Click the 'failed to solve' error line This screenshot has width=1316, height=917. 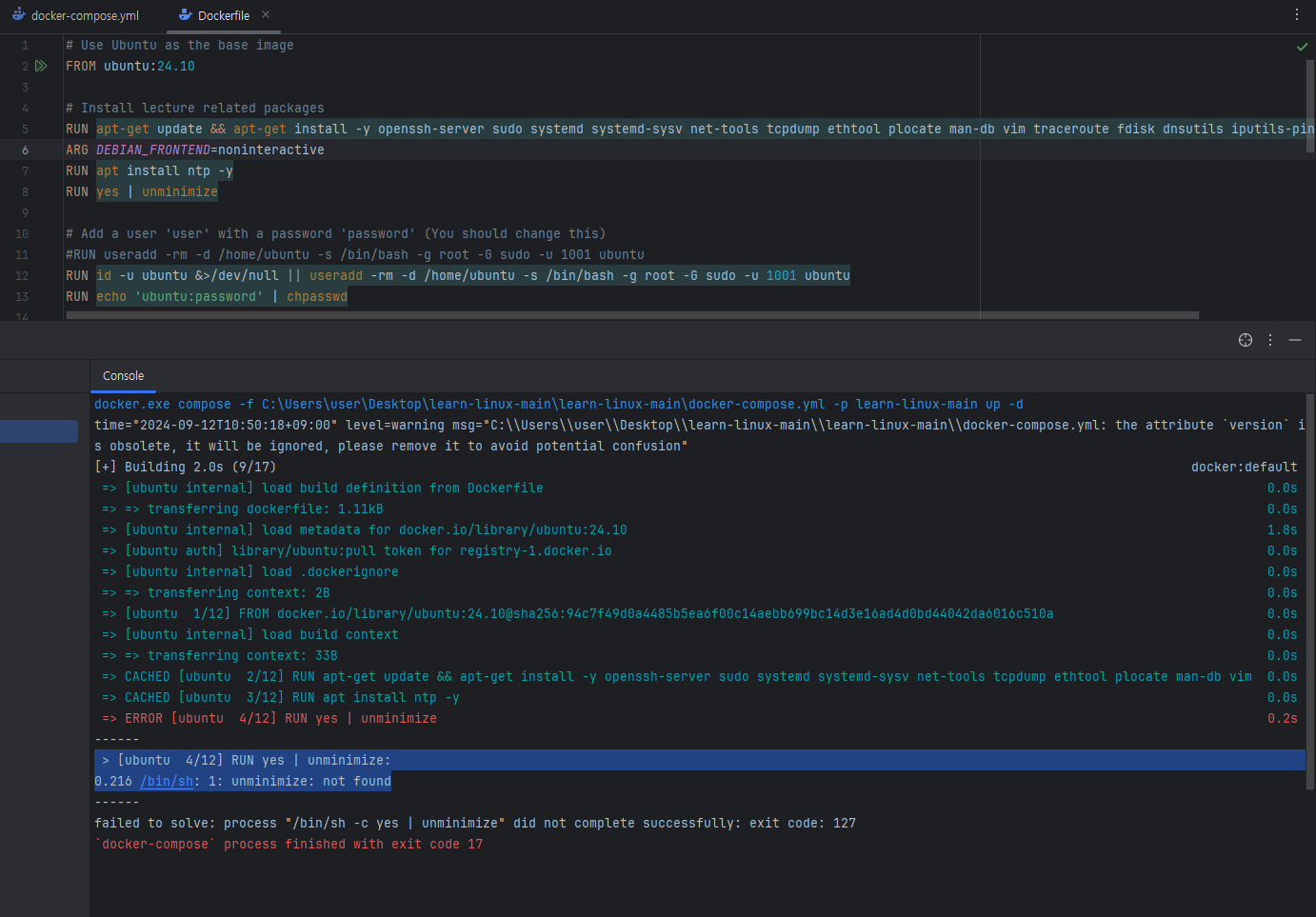click(x=475, y=823)
